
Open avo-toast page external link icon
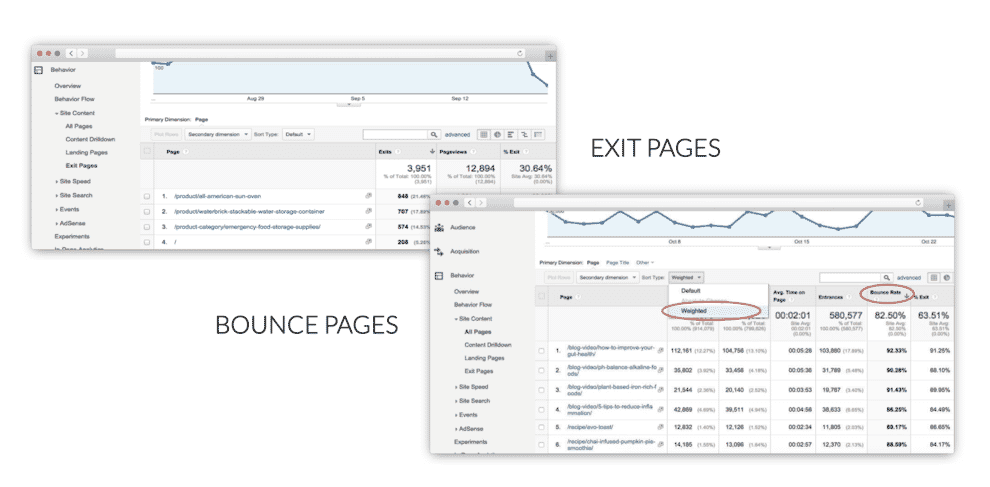pyautogui.click(x=661, y=427)
